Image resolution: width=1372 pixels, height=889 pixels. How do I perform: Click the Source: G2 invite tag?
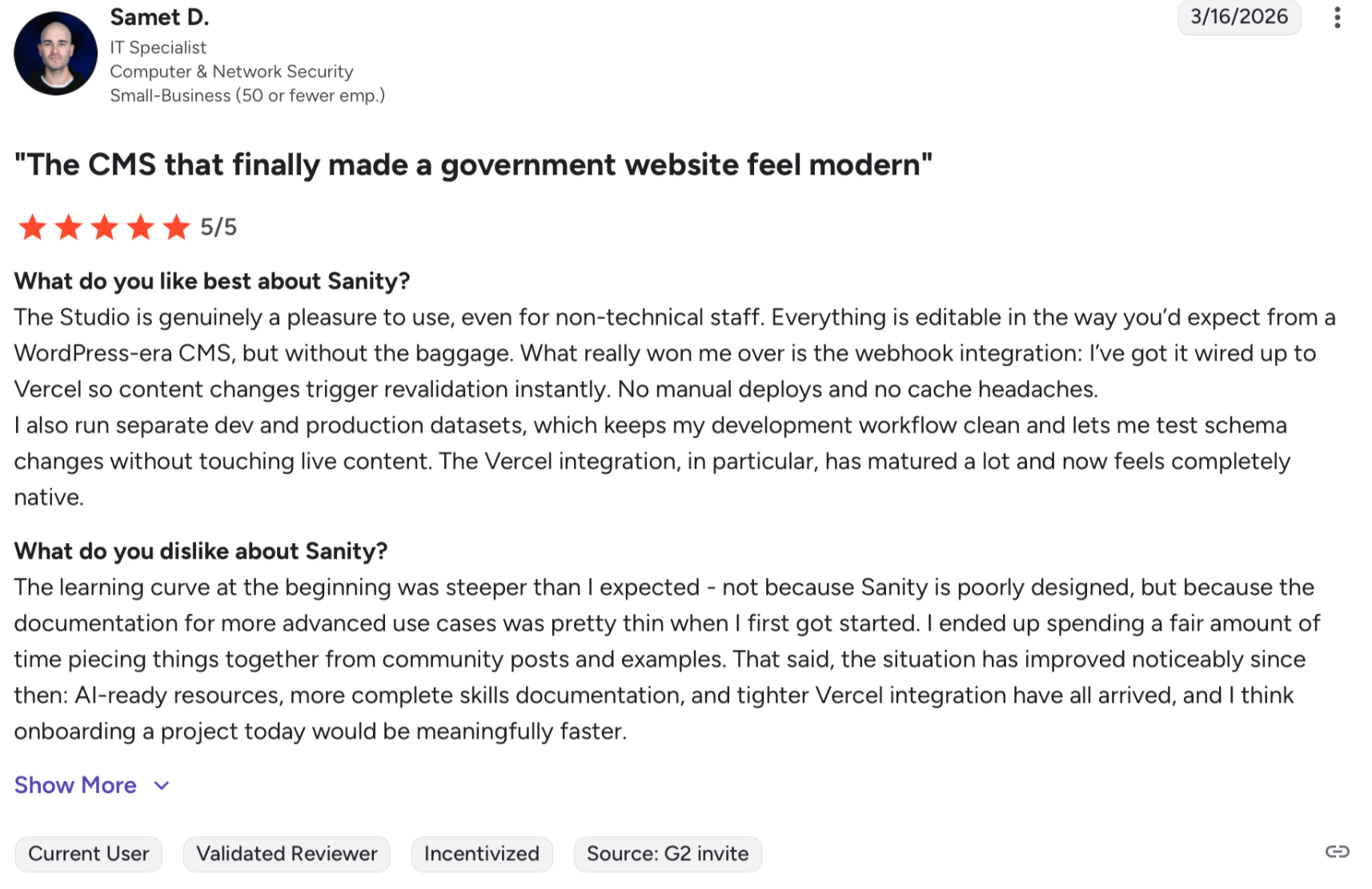click(667, 854)
